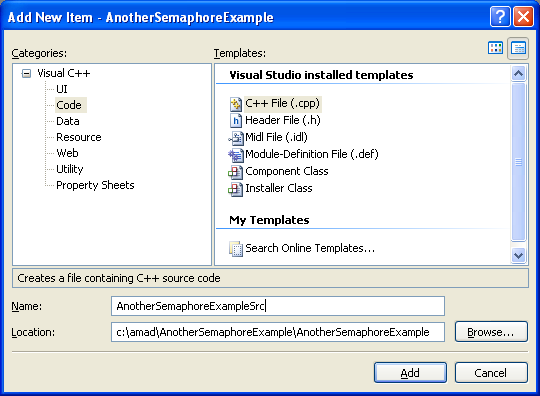540x396 pixels.
Task: Select the UI category
Action: click(62, 89)
